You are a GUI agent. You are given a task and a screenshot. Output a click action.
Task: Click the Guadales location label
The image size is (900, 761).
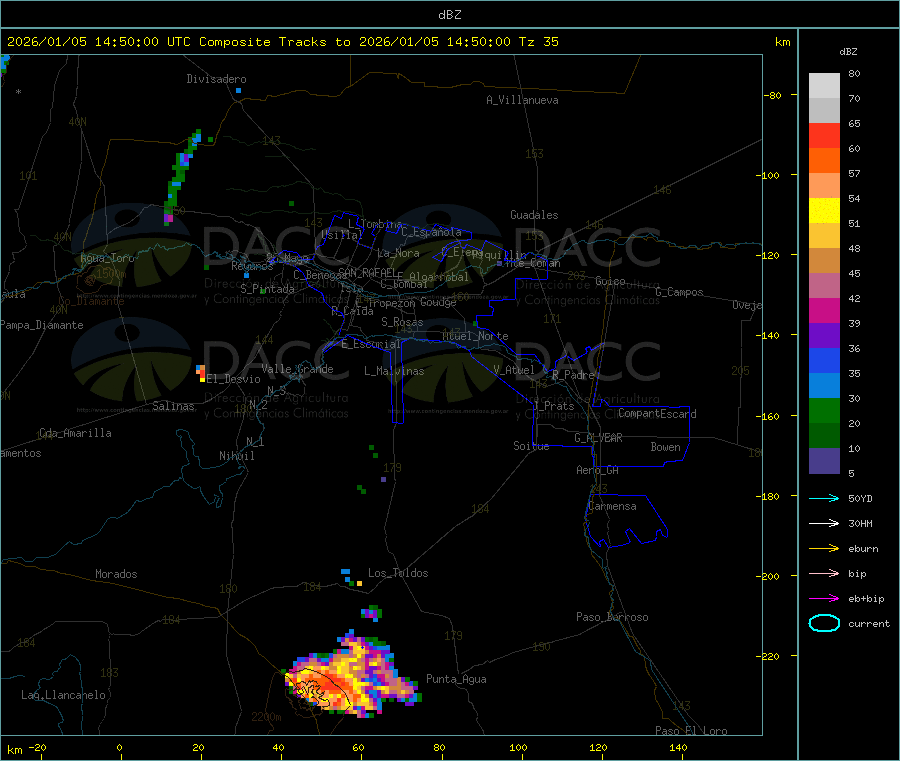(x=534, y=215)
